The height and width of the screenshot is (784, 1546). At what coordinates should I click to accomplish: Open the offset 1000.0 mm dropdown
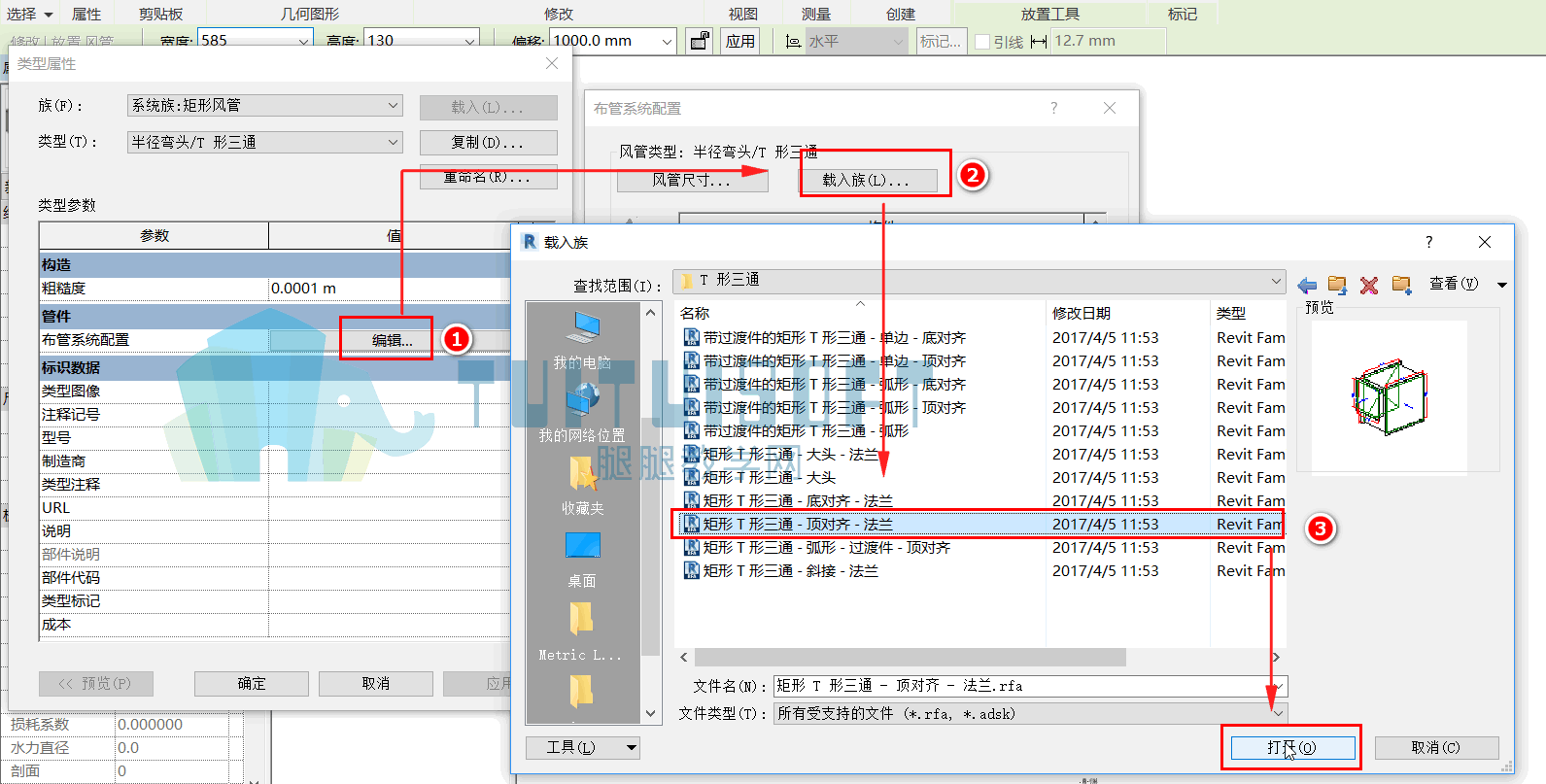point(667,41)
